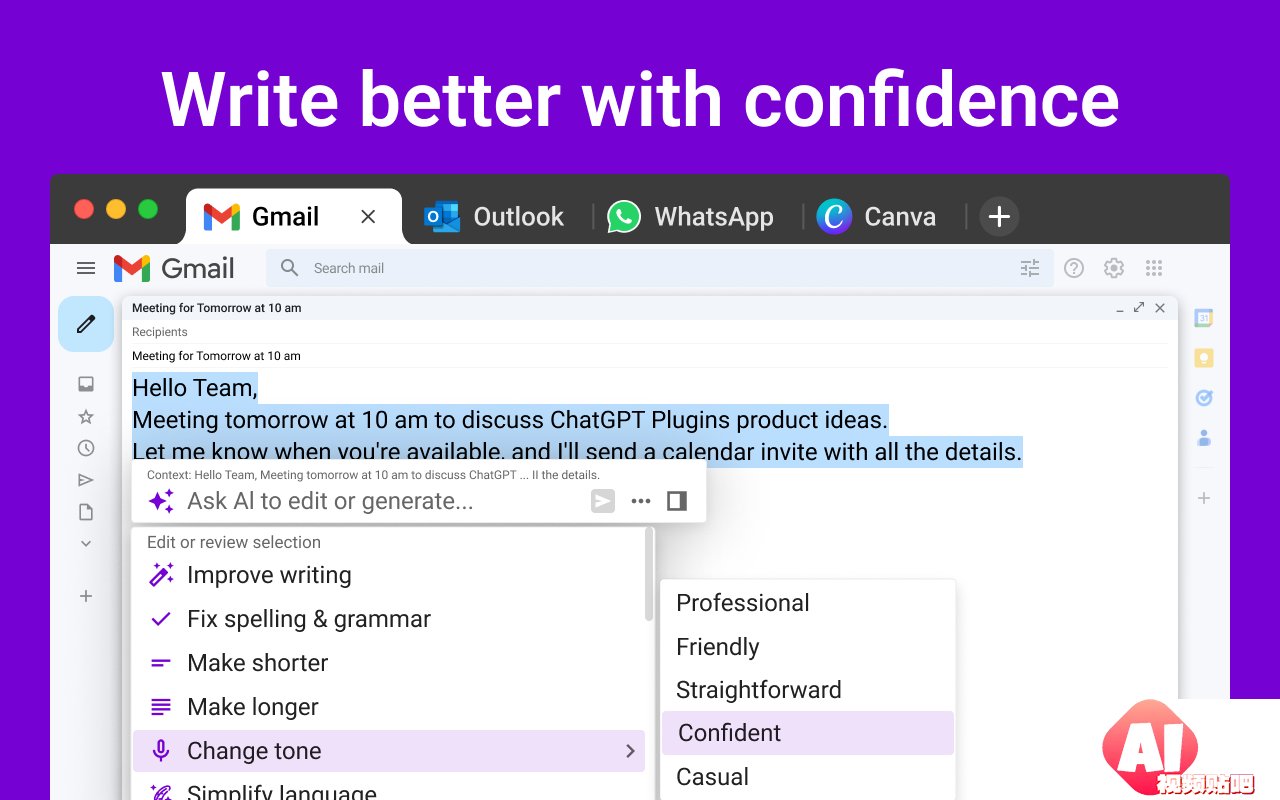
Task: Open three-dot more options in AI bar
Action: click(641, 501)
